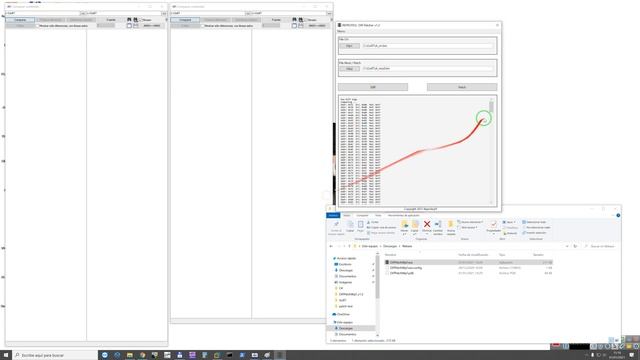Switch to the Inicio ribbon tab
Image resolution: width=640 pixels, height=360 pixels.
347,216
